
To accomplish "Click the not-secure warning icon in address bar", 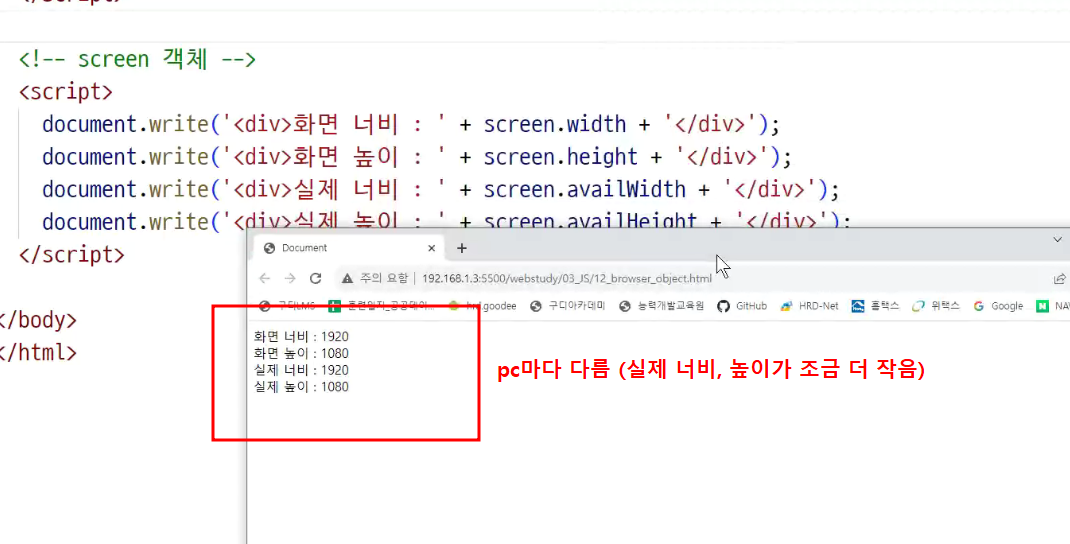I will coord(347,278).
